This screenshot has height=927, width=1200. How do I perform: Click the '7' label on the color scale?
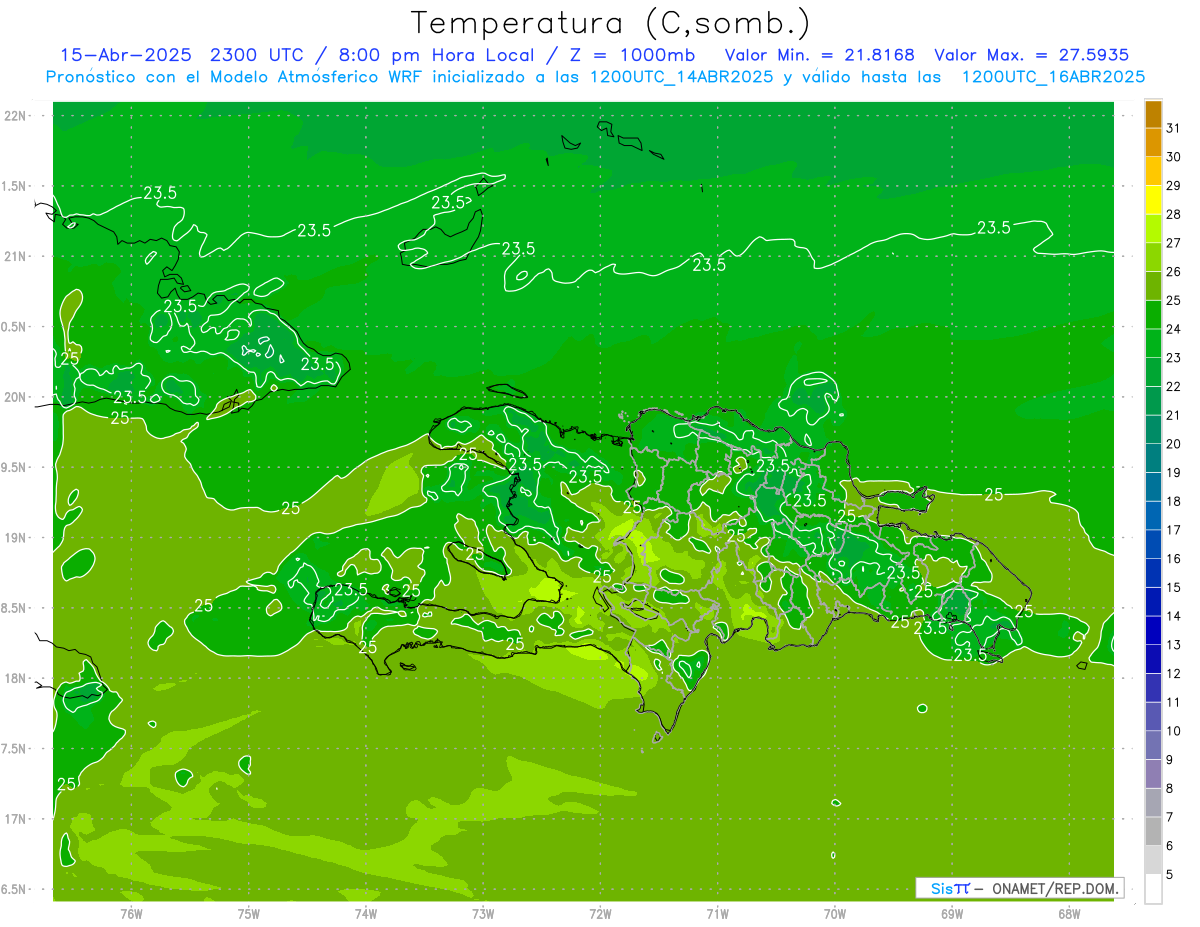click(x=1170, y=817)
